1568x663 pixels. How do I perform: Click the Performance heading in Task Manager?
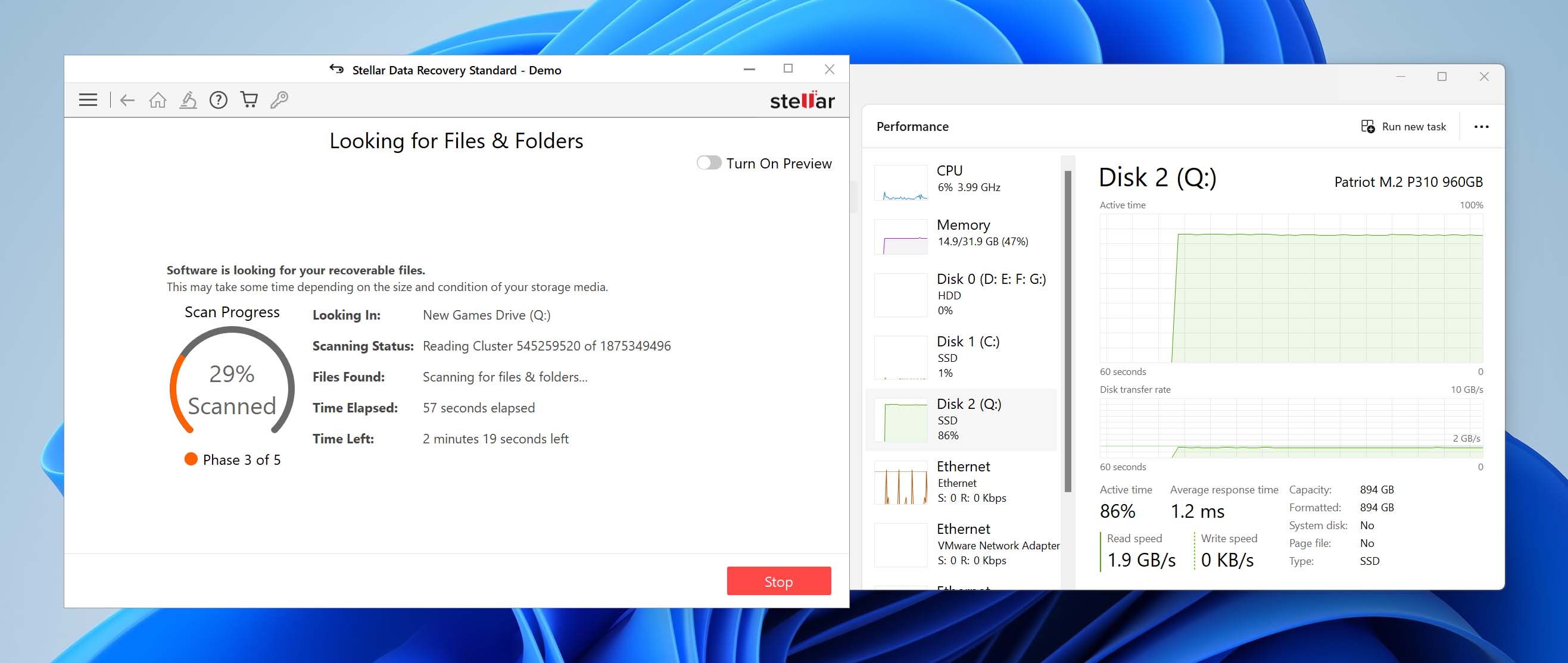912,127
